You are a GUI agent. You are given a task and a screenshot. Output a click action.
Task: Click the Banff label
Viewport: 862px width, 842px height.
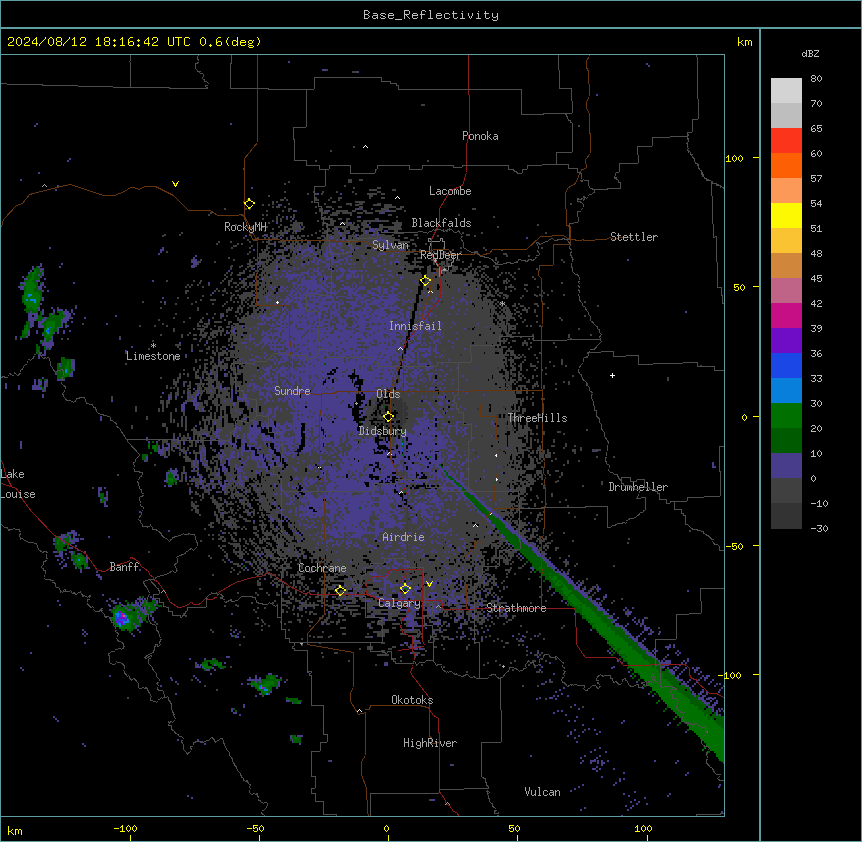tap(124, 567)
